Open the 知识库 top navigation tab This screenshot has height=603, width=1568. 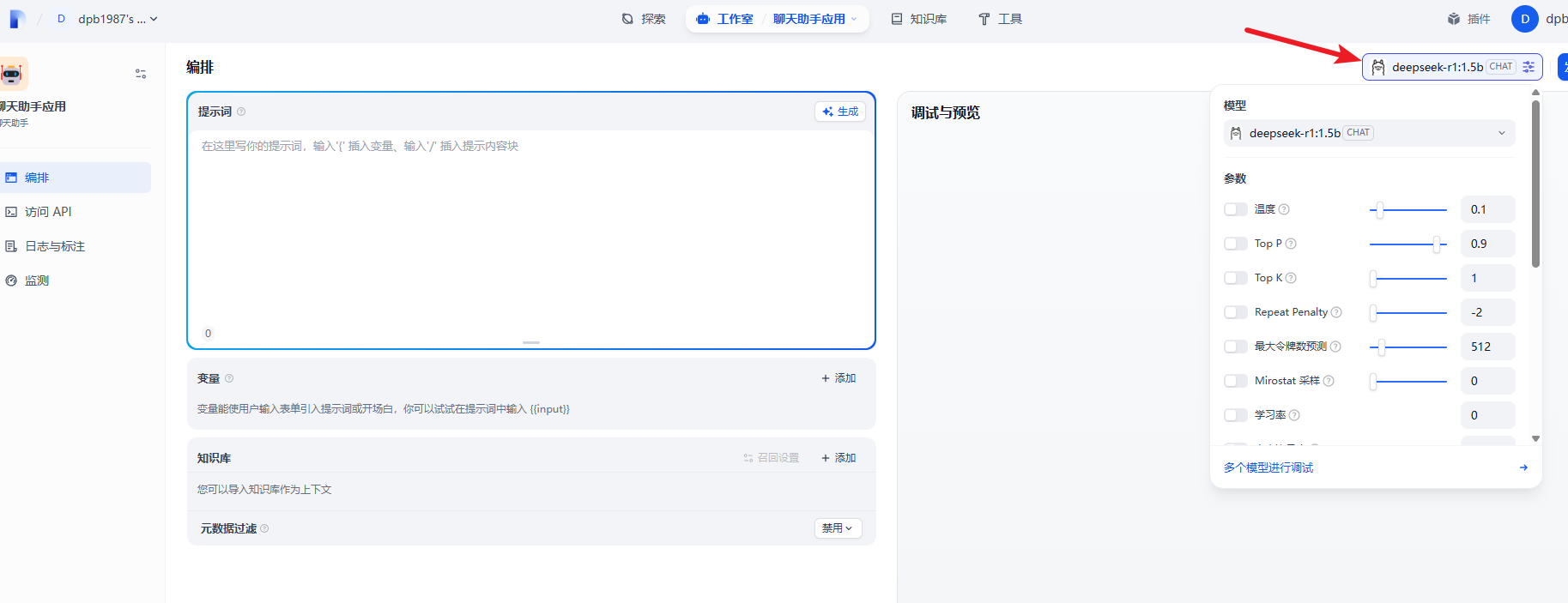tap(919, 19)
